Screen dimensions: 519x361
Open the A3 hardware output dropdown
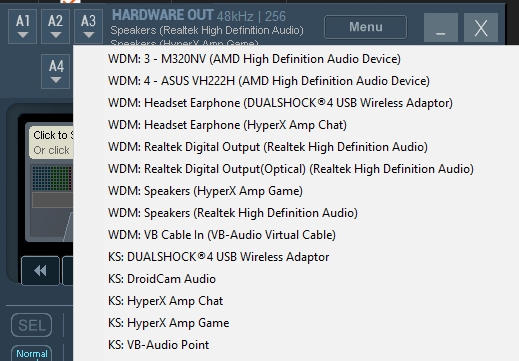[88, 26]
